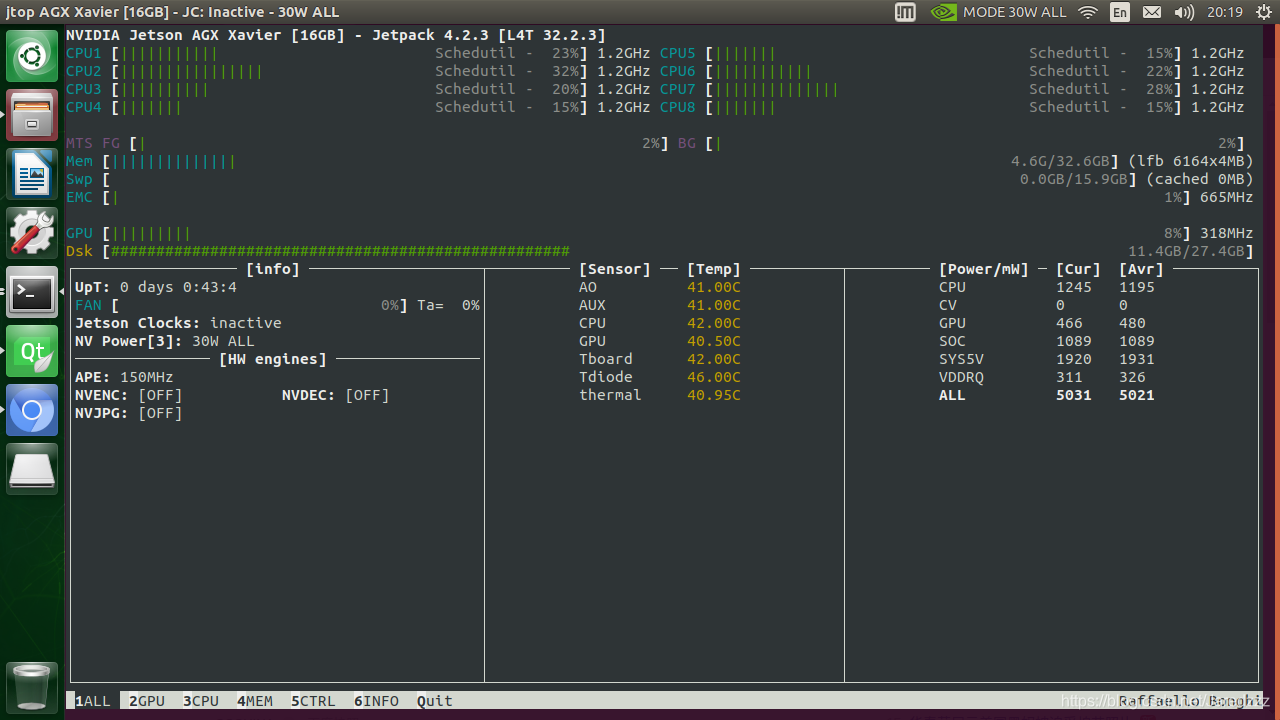Open the sound volume indicator
The width and height of the screenshot is (1280, 720).
(x=1184, y=12)
